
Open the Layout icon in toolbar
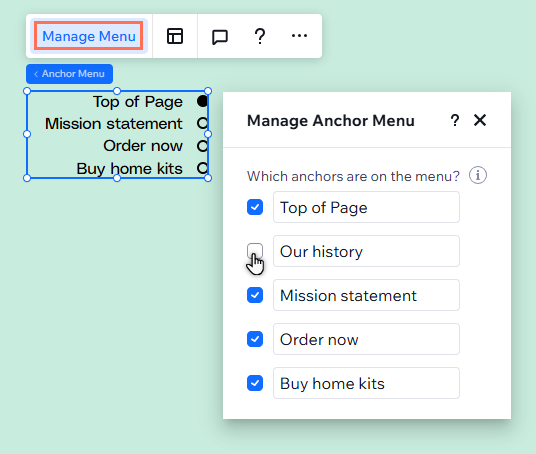175,36
